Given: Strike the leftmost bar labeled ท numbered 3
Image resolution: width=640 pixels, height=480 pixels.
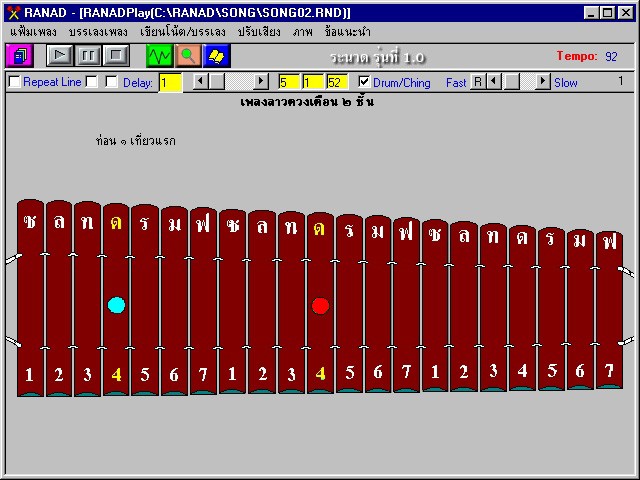Looking at the screenshot, I should (x=87, y=298).
